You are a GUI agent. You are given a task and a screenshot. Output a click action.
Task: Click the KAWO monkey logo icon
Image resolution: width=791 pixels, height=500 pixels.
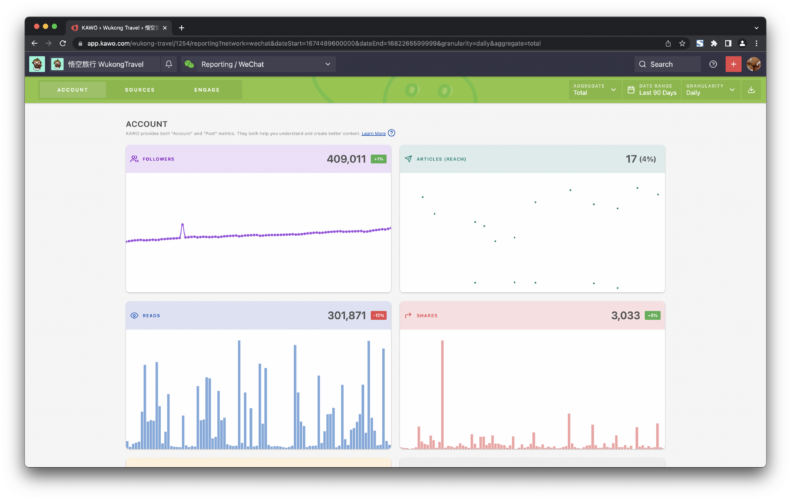point(37,64)
